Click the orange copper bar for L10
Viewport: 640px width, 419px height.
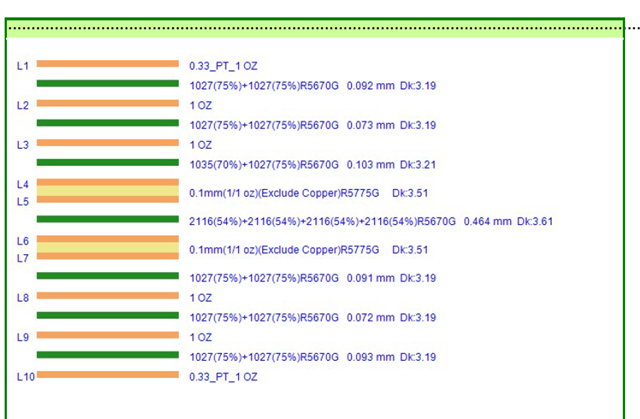tap(108, 375)
